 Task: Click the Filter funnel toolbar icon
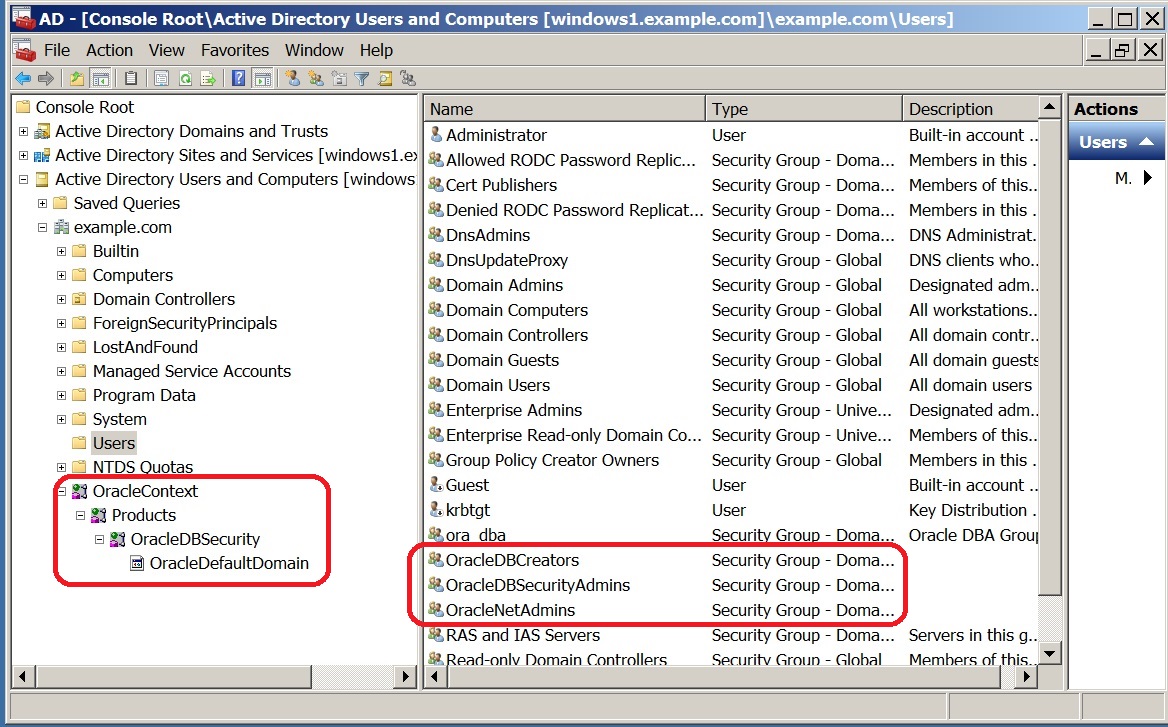coord(362,79)
